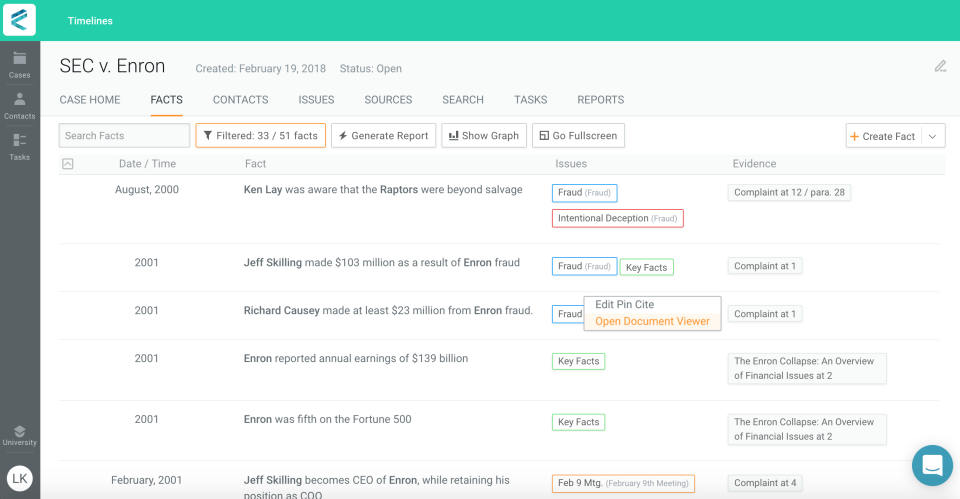960x499 pixels.
Task: Open Tasks in the left sidebar
Action: coord(20,147)
